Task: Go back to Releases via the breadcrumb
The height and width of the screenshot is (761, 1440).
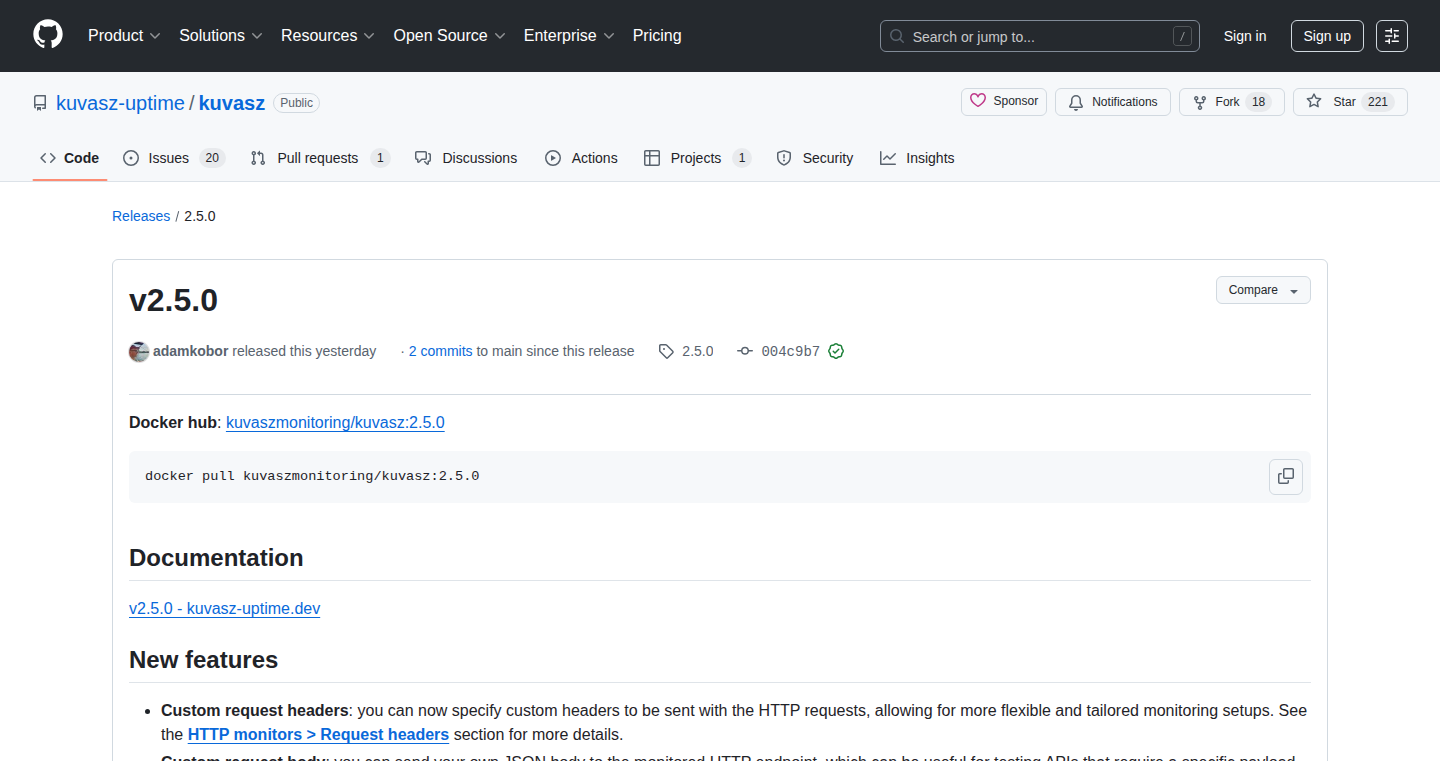Action: tap(141, 216)
